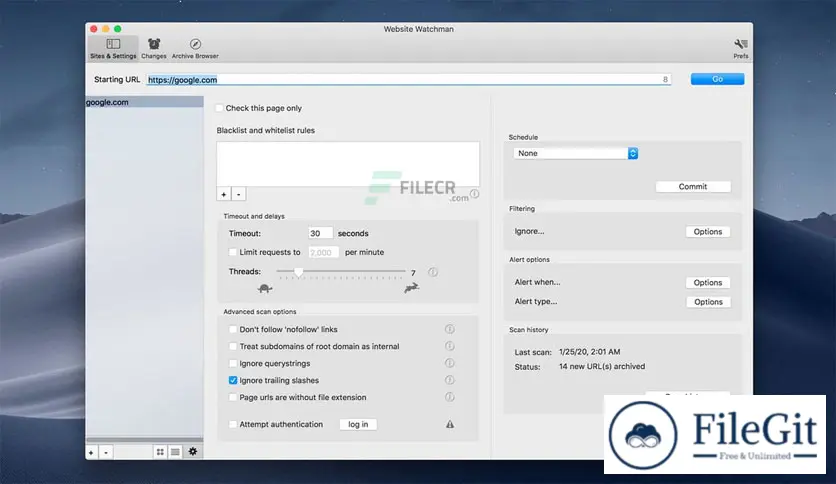Open Prefs from the toolbar

click(741, 48)
